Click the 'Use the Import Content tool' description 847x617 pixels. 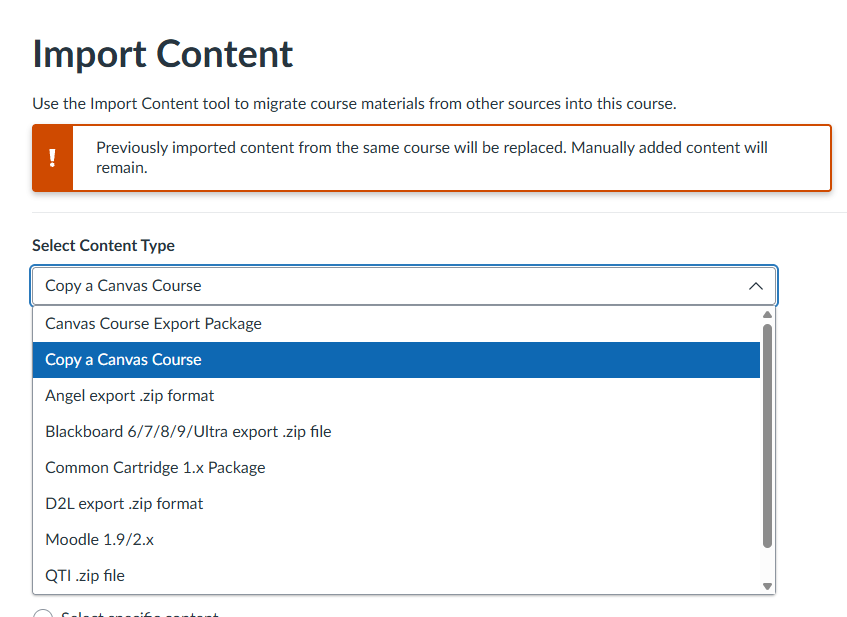coord(354,103)
